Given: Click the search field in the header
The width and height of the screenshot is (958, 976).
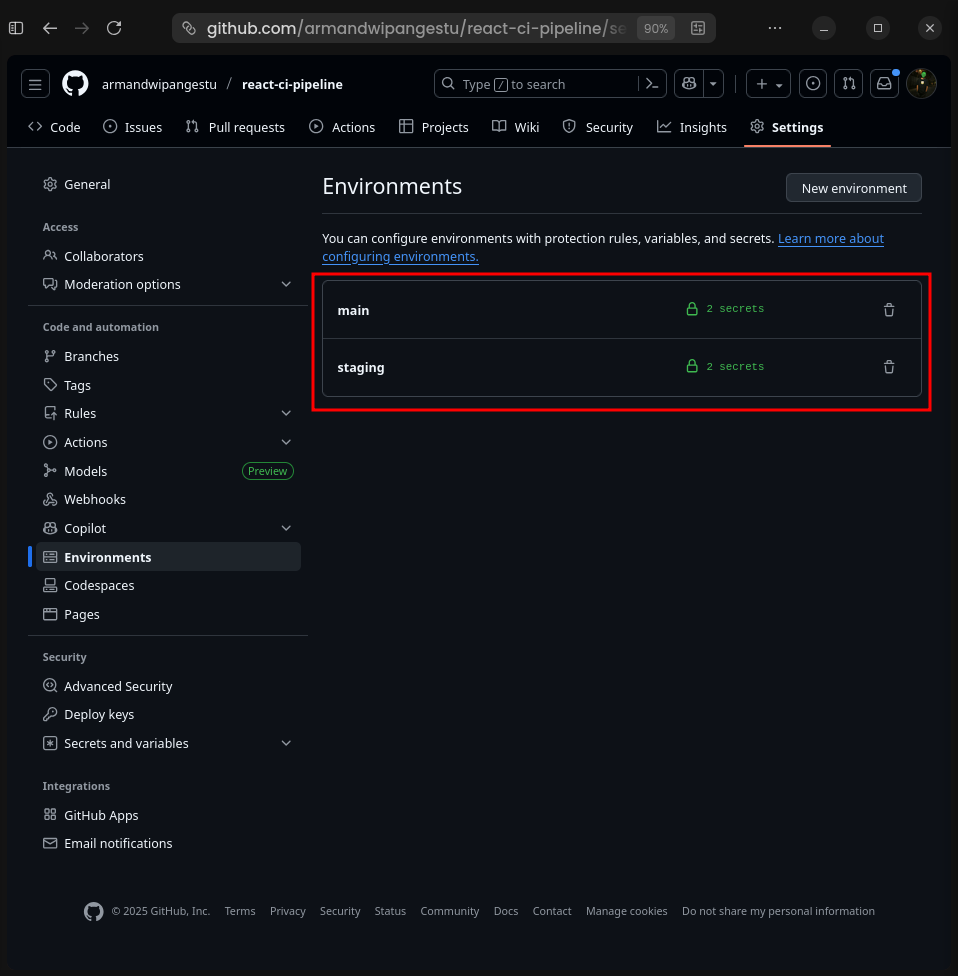Looking at the screenshot, I should pos(540,83).
